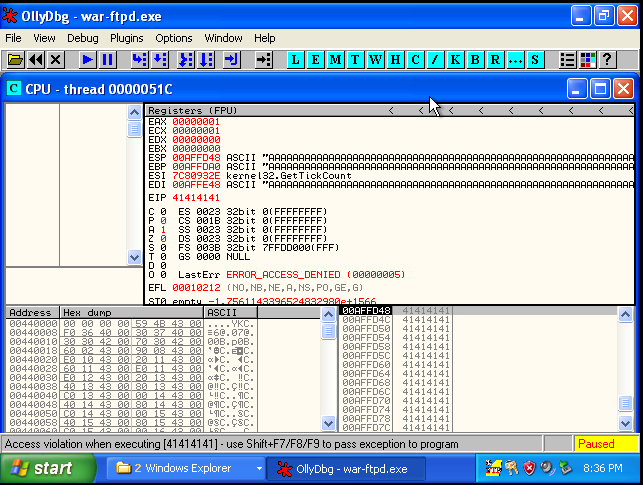
Task: Click Go to address arrow icon
Action: (264, 60)
